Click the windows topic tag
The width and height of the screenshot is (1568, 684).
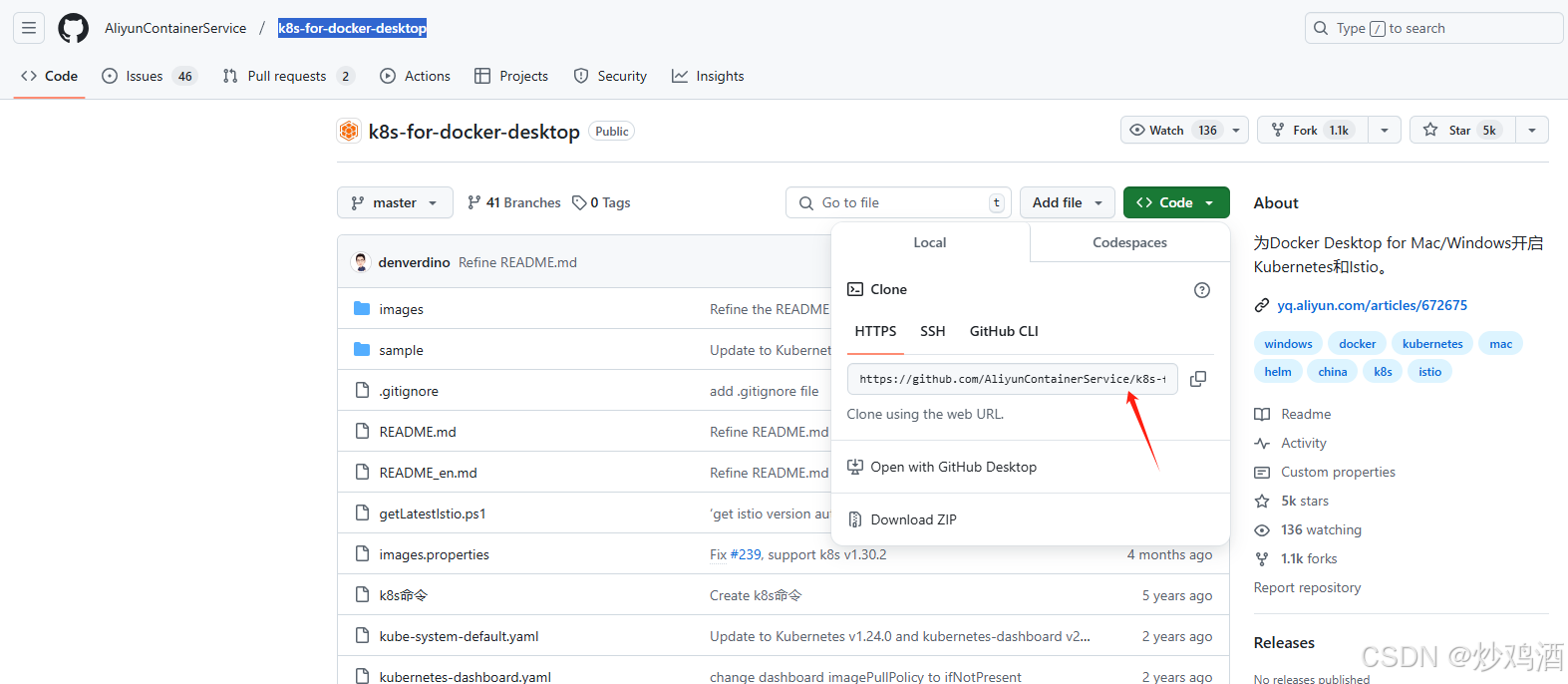[1288, 344]
